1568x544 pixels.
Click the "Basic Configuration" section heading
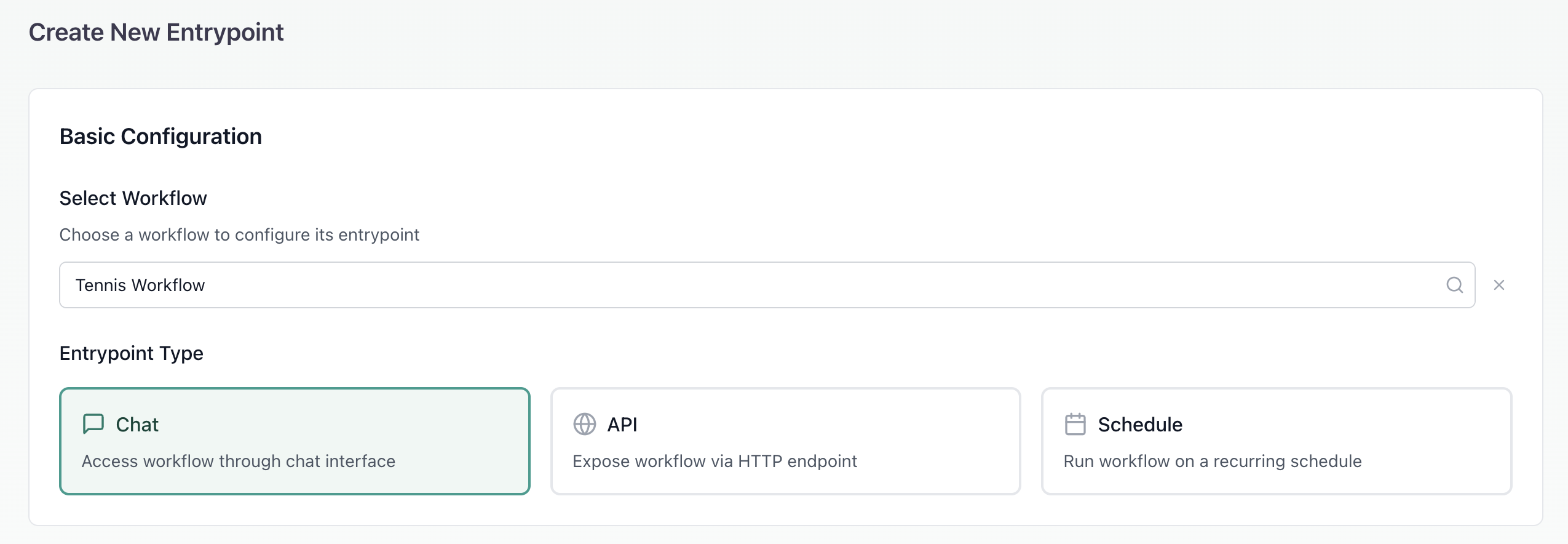[160, 137]
